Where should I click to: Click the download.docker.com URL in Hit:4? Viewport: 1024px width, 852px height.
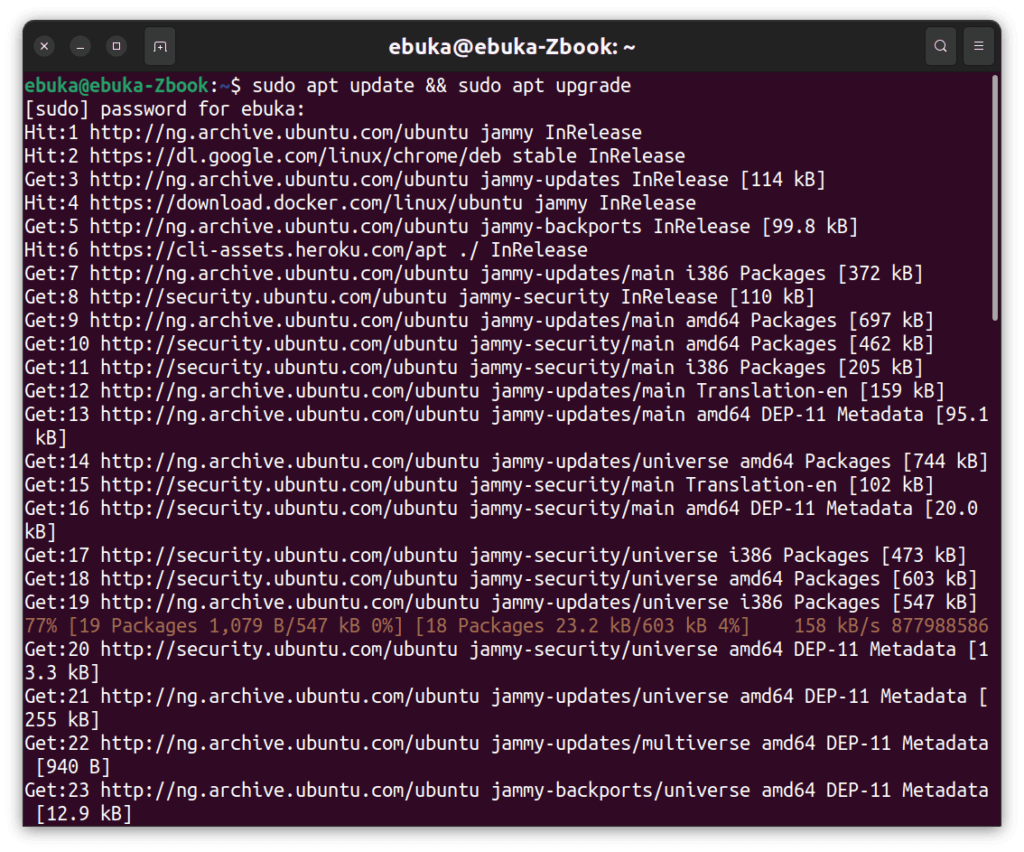pyautogui.click(x=306, y=203)
